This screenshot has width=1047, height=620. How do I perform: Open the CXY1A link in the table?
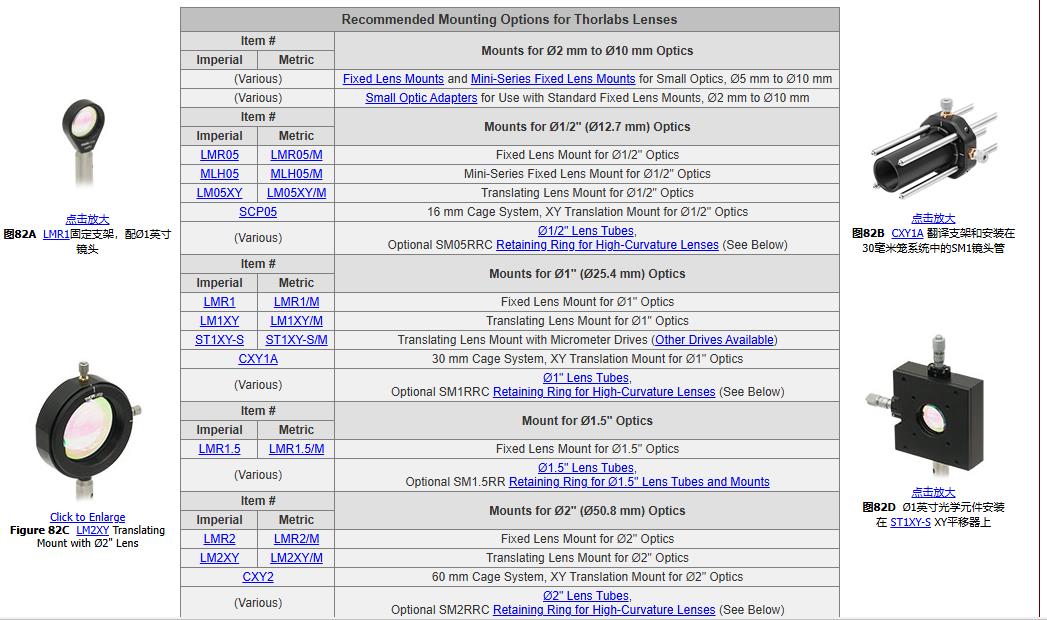pyautogui.click(x=258, y=359)
